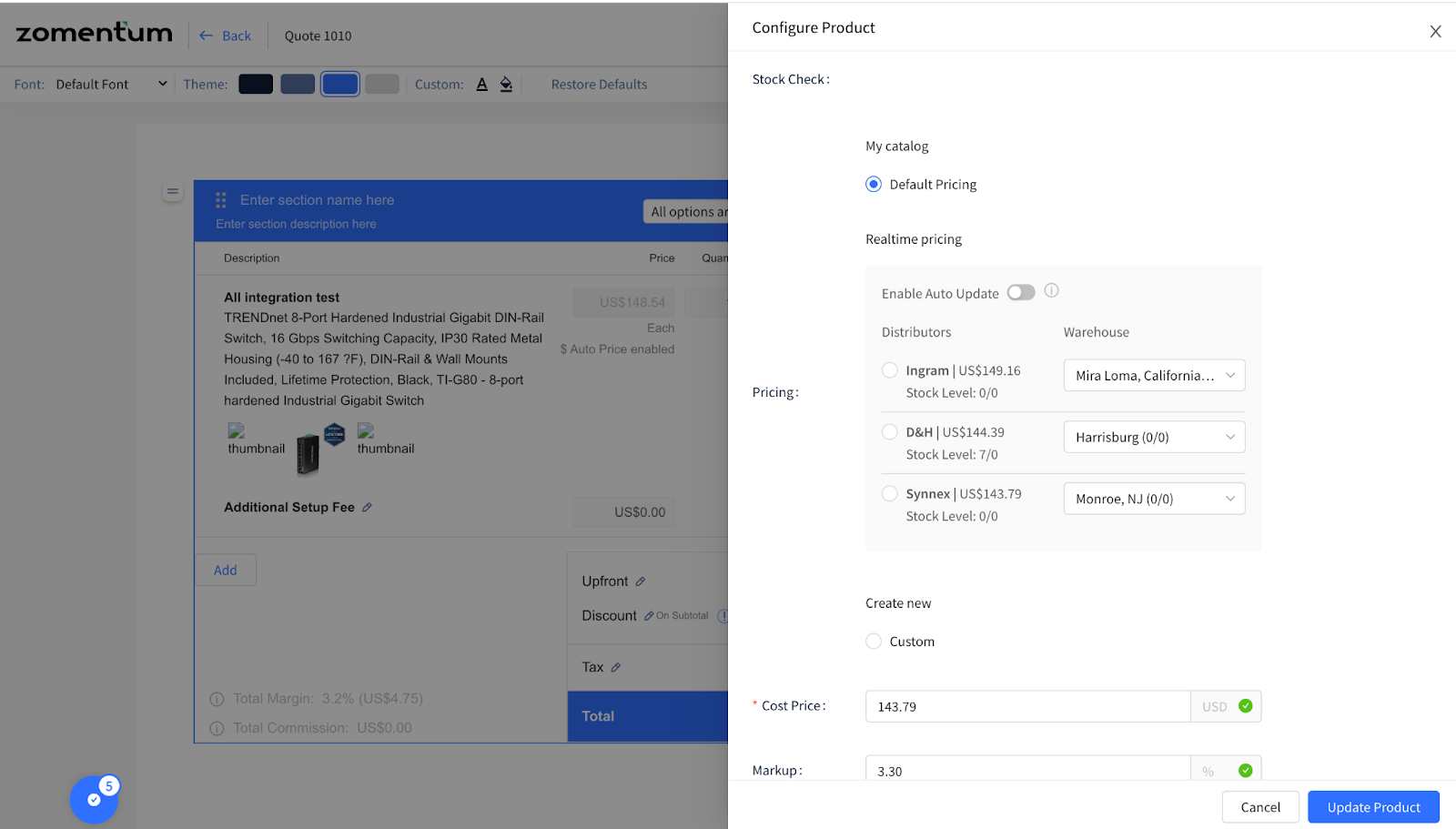Viewport: 1456px width, 829px height.
Task: Click the Add button
Action: 226,570
